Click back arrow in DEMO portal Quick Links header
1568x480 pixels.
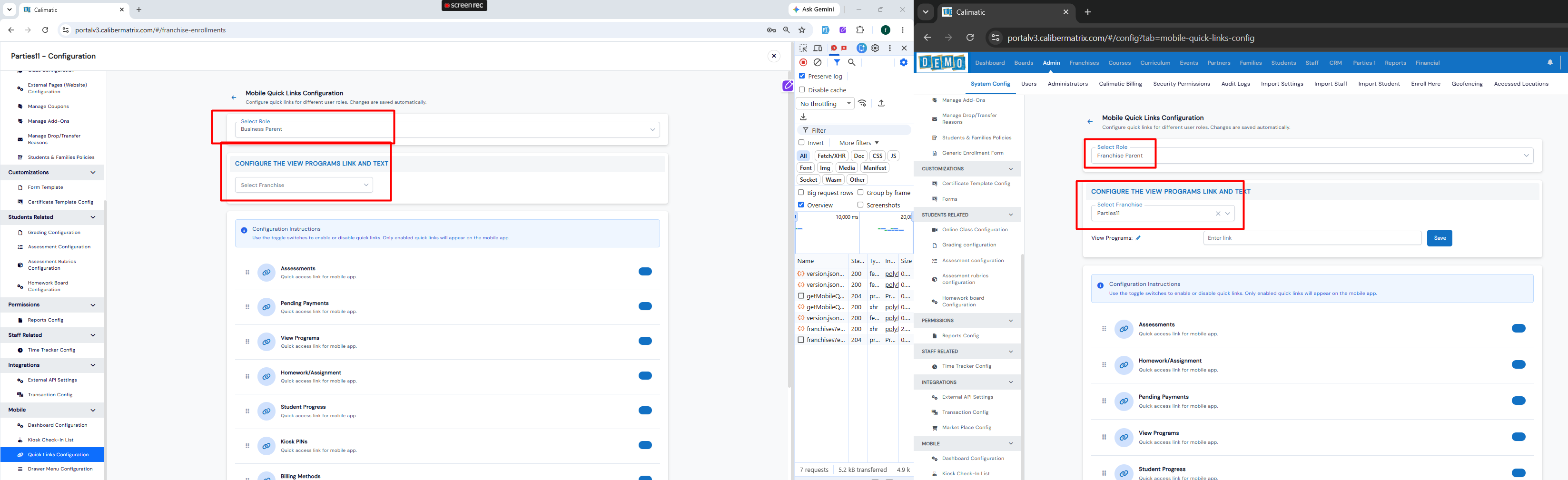[x=1090, y=122]
